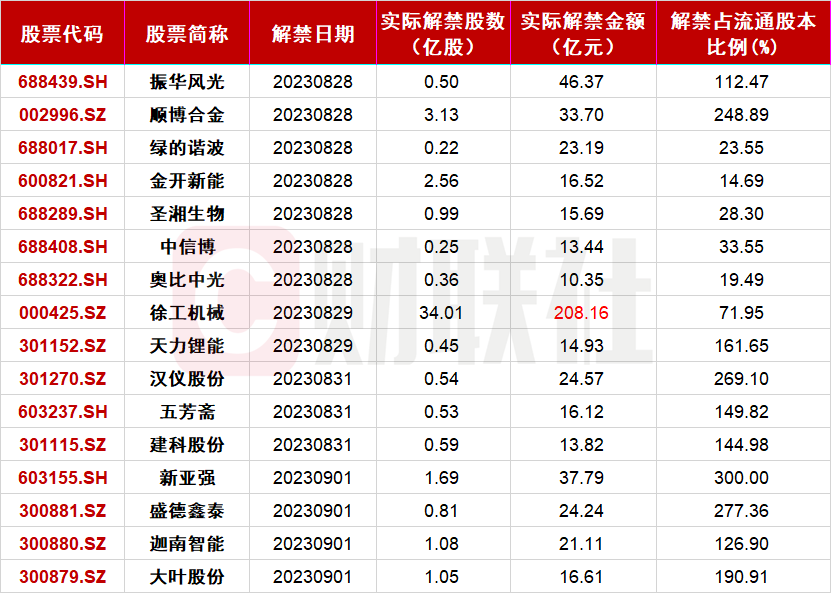This screenshot has height=593, width=831.
Task: Click the 解禁占流通股本比例 column header
Action: point(743,33)
